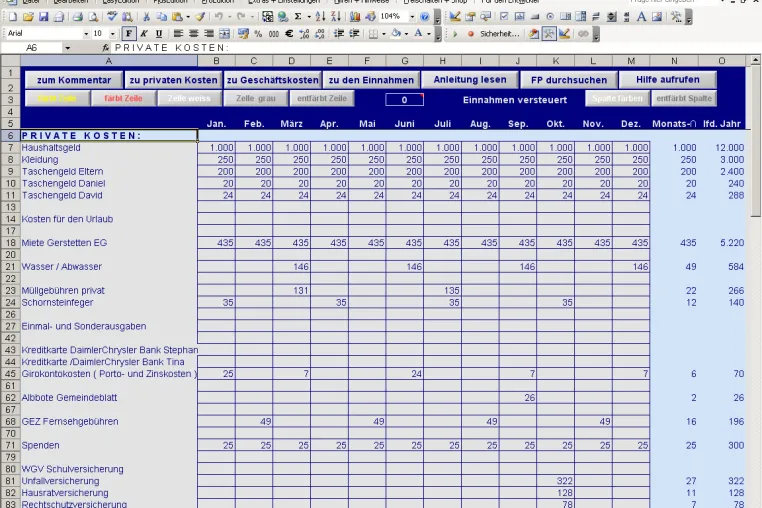
Task: Toggle Design Mode in the Control Toolbox
Action: point(455,17)
